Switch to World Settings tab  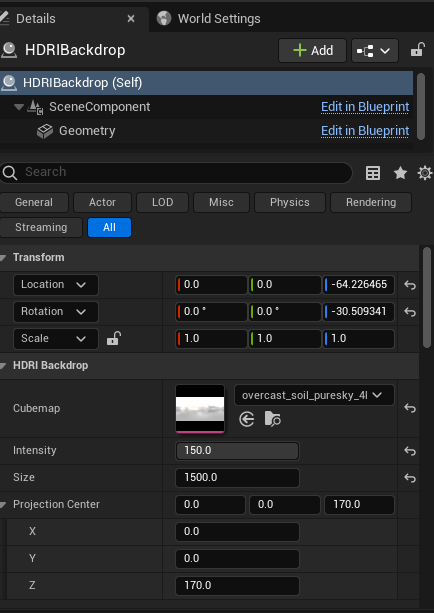[209, 18]
